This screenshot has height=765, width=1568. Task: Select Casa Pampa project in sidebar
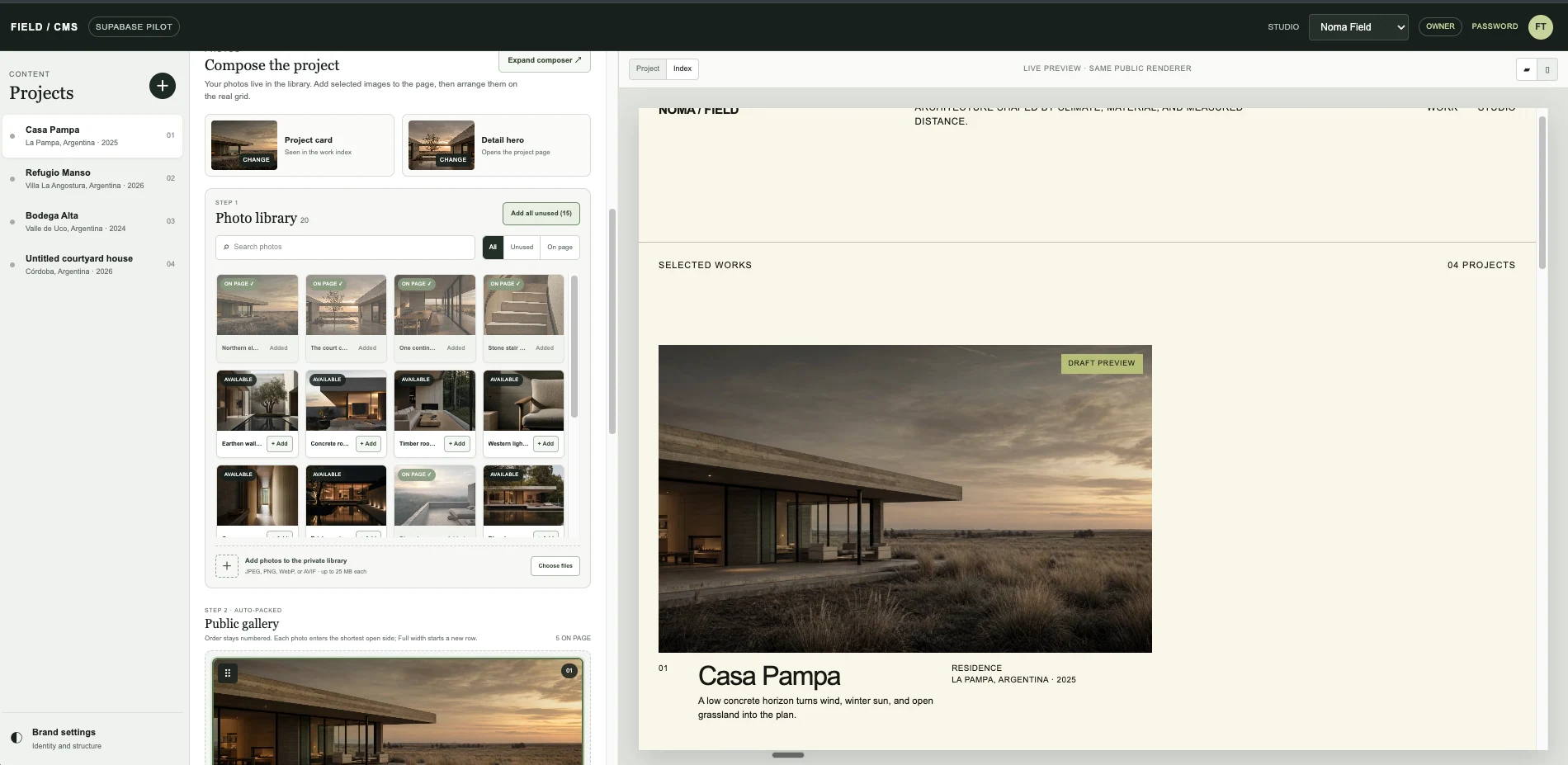tap(92, 136)
